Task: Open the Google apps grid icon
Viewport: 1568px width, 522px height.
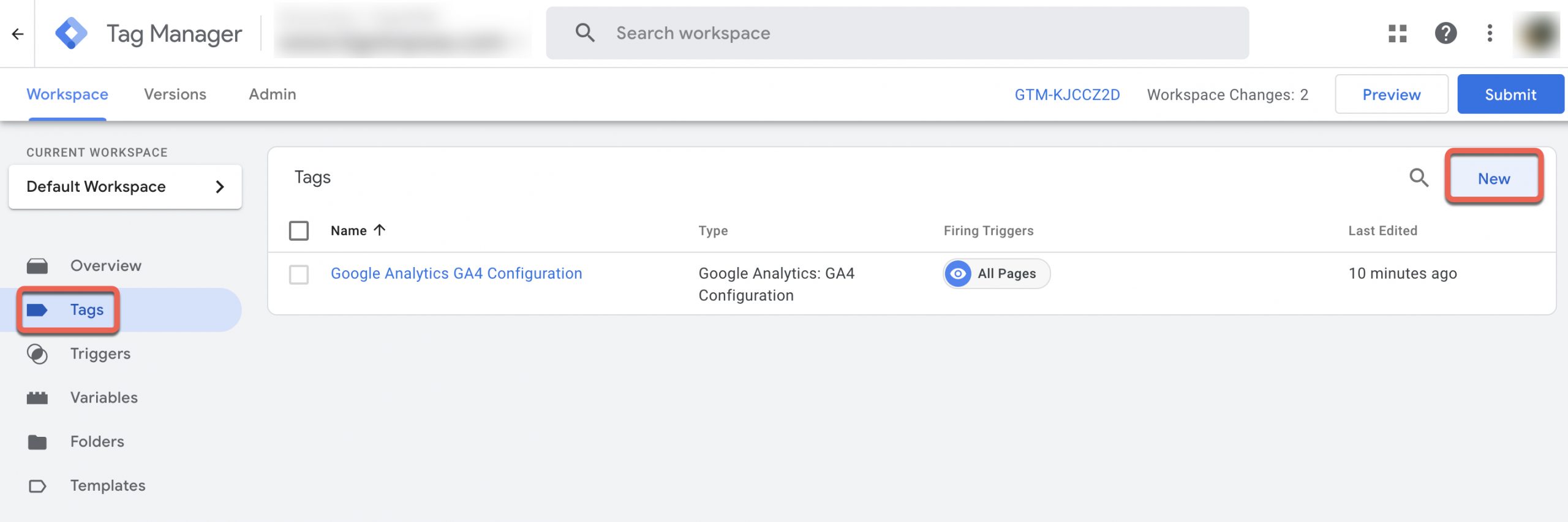Action: coord(1397,33)
